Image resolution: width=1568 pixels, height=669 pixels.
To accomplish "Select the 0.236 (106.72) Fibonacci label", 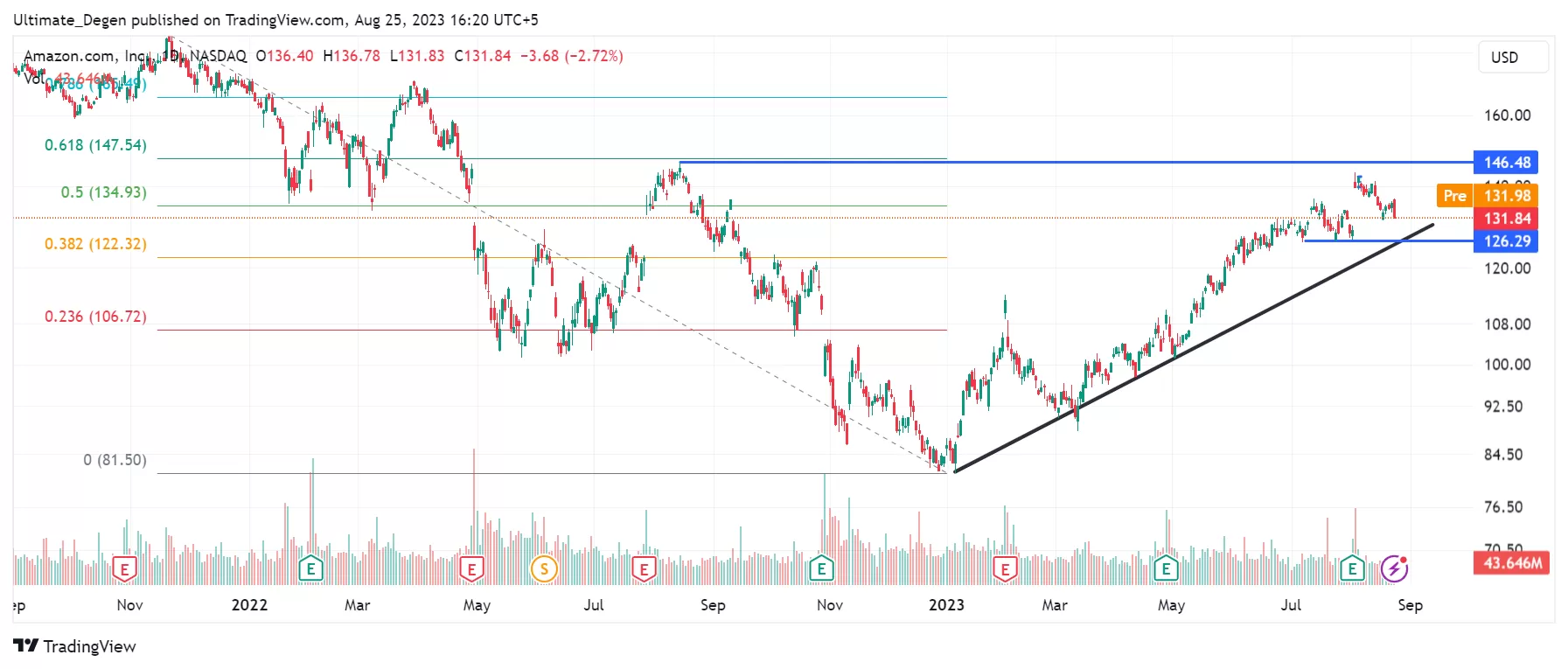I will [x=96, y=317].
